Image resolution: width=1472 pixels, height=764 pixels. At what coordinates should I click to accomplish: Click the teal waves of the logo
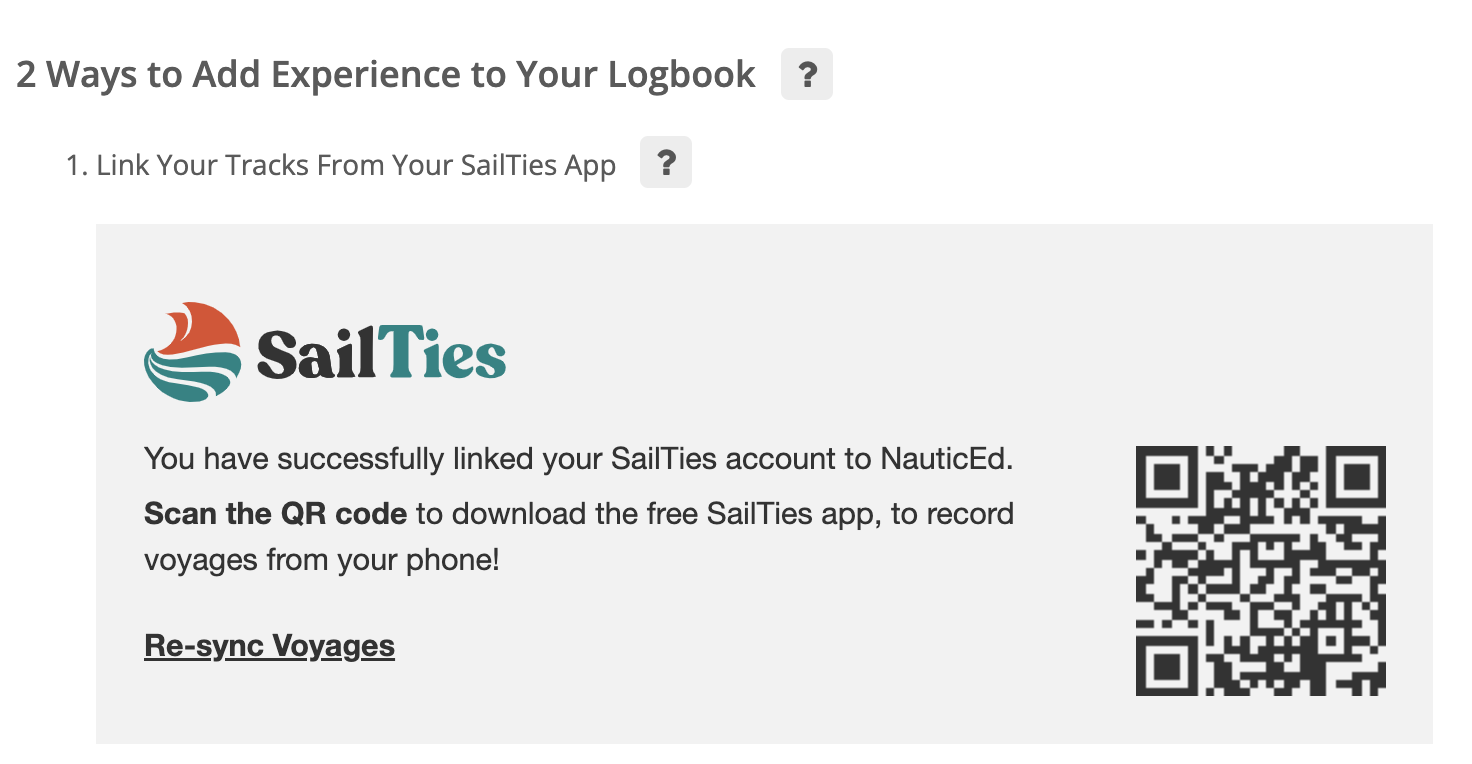pos(190,377)
